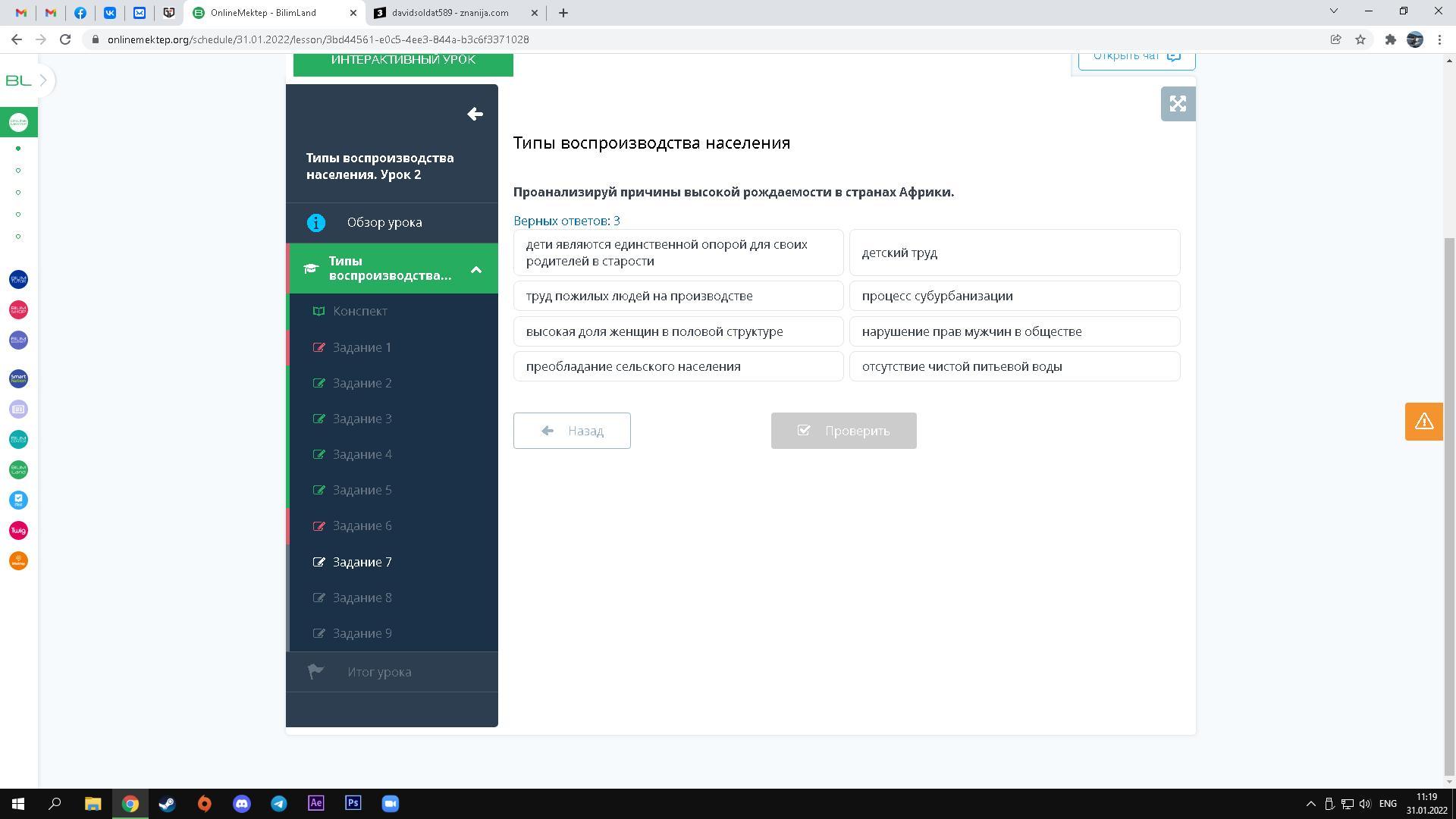1456x819 pixels.
Task: Select answer 'детский труд'
Action: [1014, 253]
